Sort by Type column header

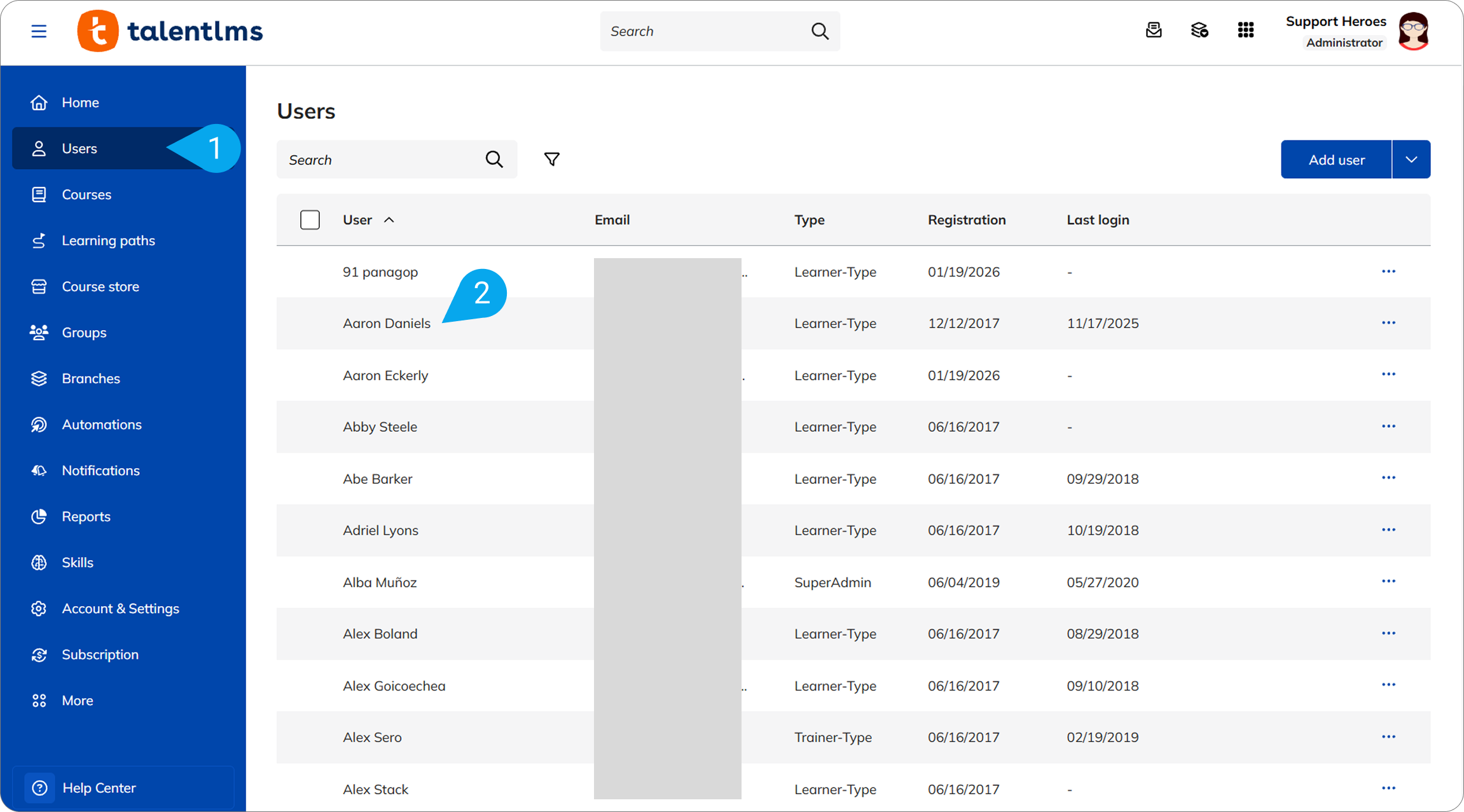click(810, 220)
